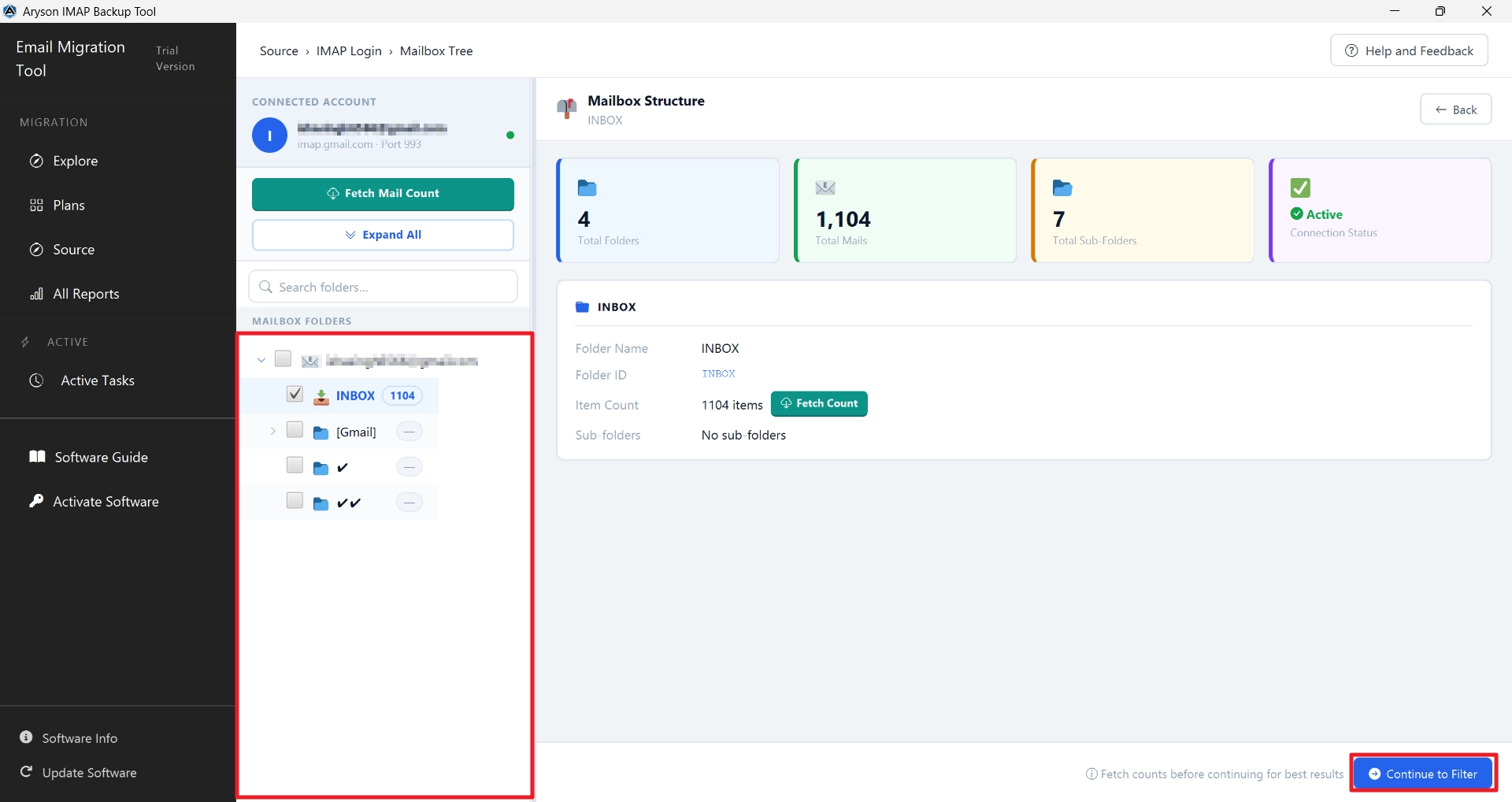Click the 1104 count badge on INBOX

(x=402, y=395)
